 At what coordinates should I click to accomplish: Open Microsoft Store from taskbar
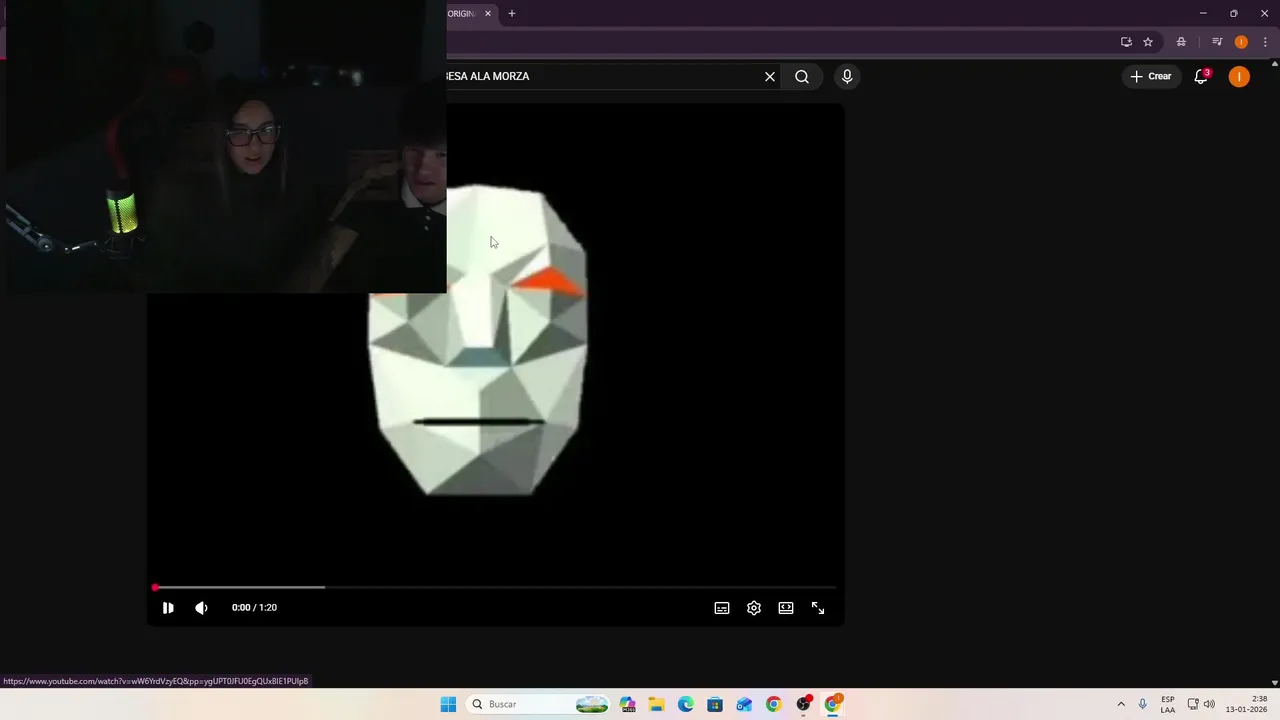(715, 704)
